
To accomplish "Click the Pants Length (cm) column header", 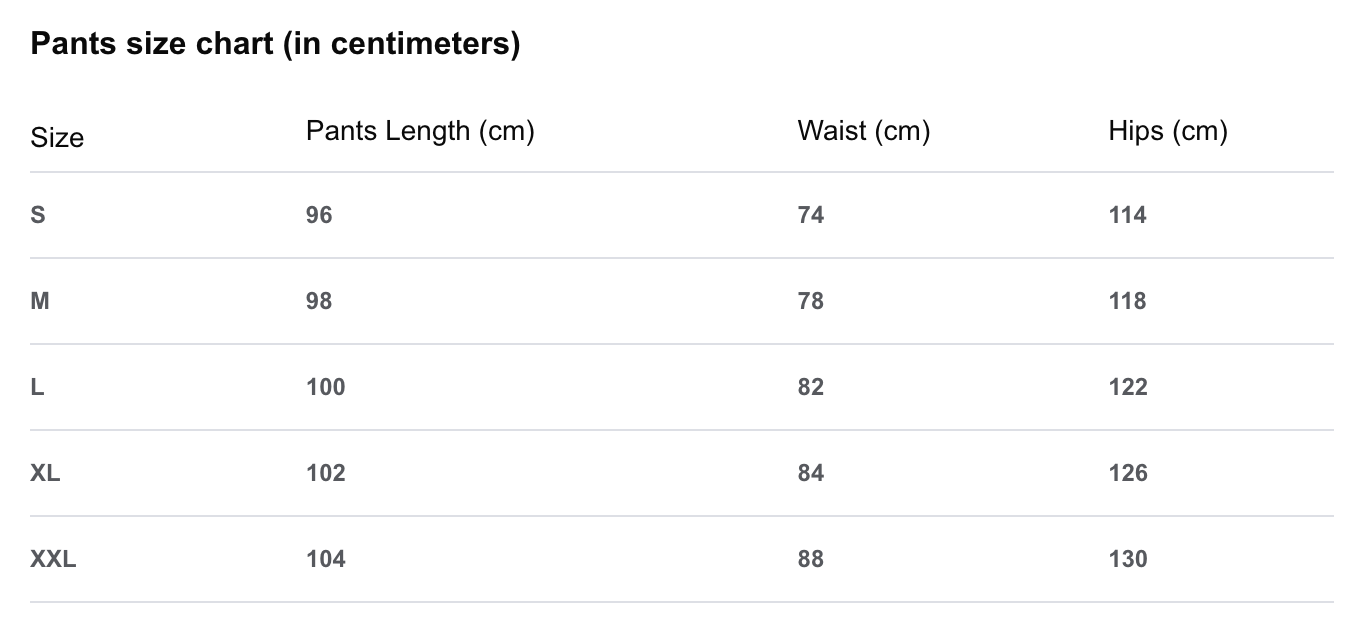I will pos(420,131).
